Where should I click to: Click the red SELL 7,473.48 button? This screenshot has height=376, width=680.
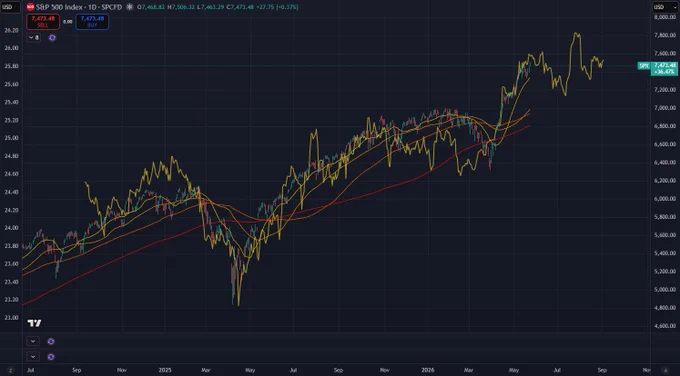pyautogui.click(x=43, y=22)
